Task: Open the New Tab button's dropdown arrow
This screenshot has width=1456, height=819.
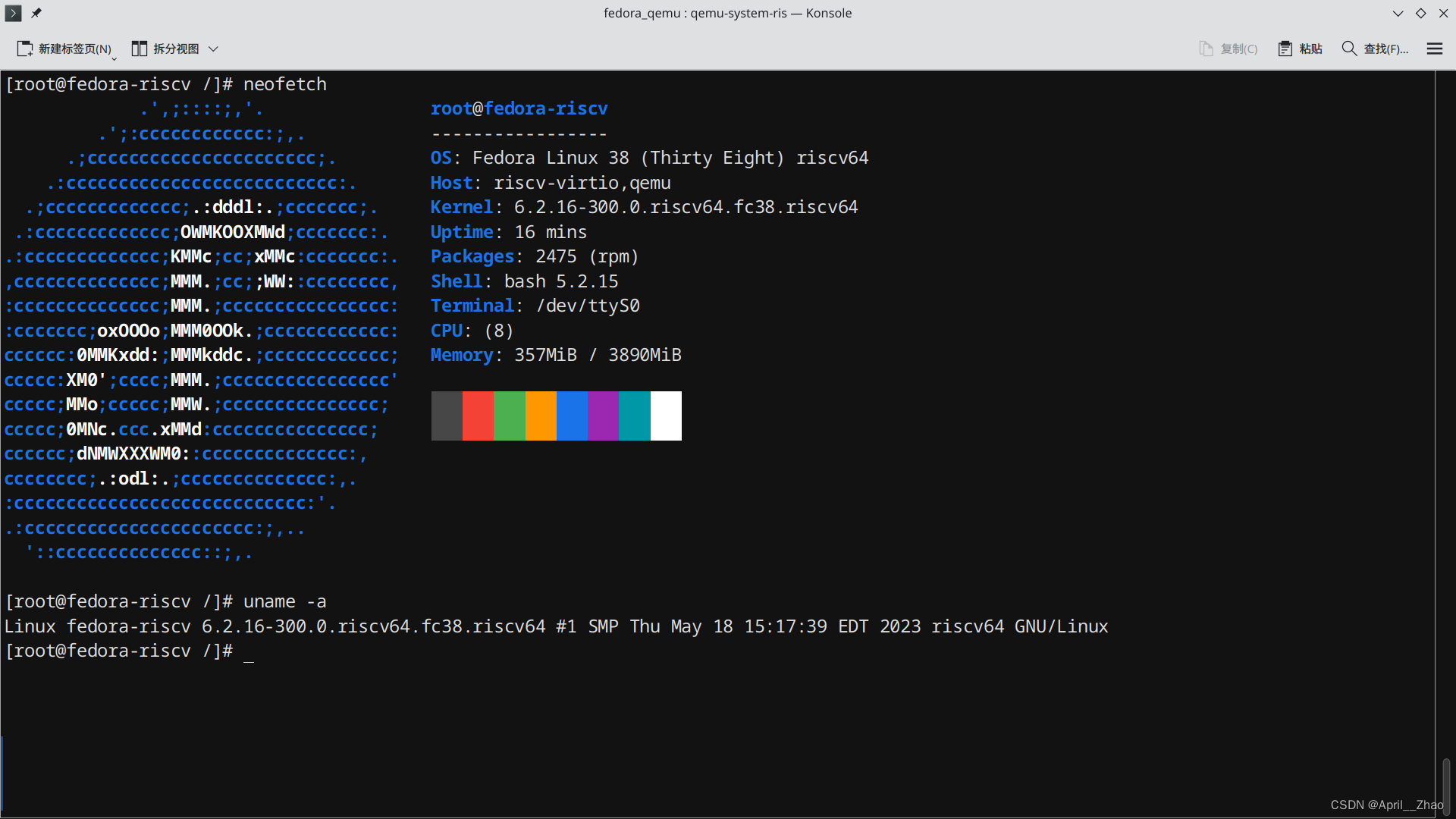Action: (x=114, y=58)
